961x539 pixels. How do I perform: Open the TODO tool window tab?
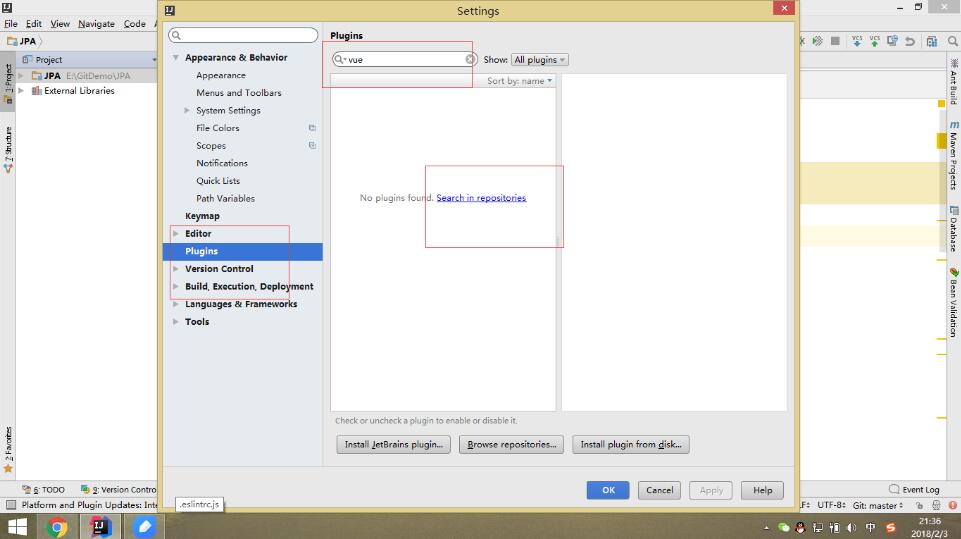[x=44, y=489]
